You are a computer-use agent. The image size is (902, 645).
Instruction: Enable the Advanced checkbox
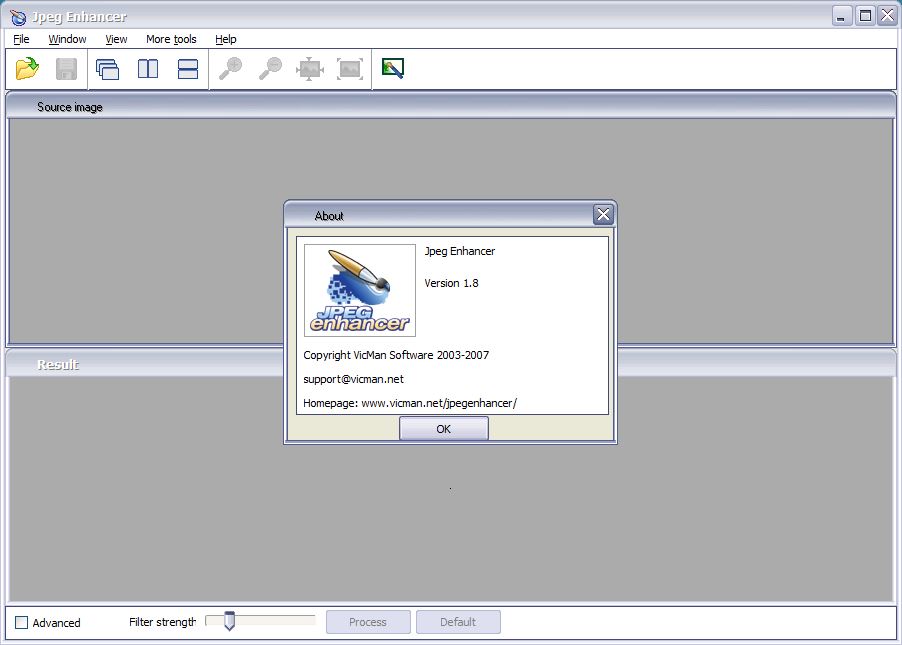click(21, 623)
